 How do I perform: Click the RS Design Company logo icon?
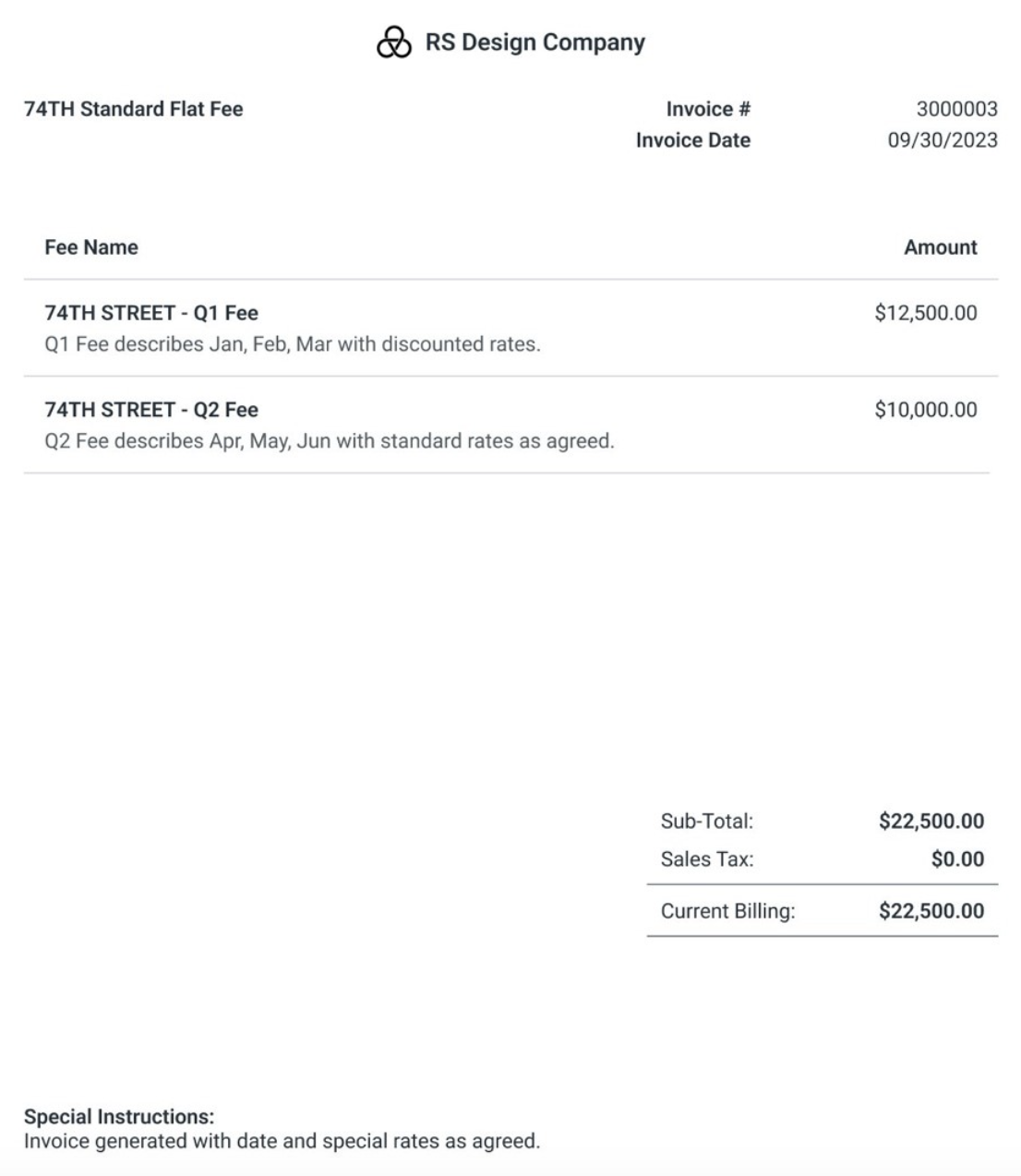click(x=394, y=42)
